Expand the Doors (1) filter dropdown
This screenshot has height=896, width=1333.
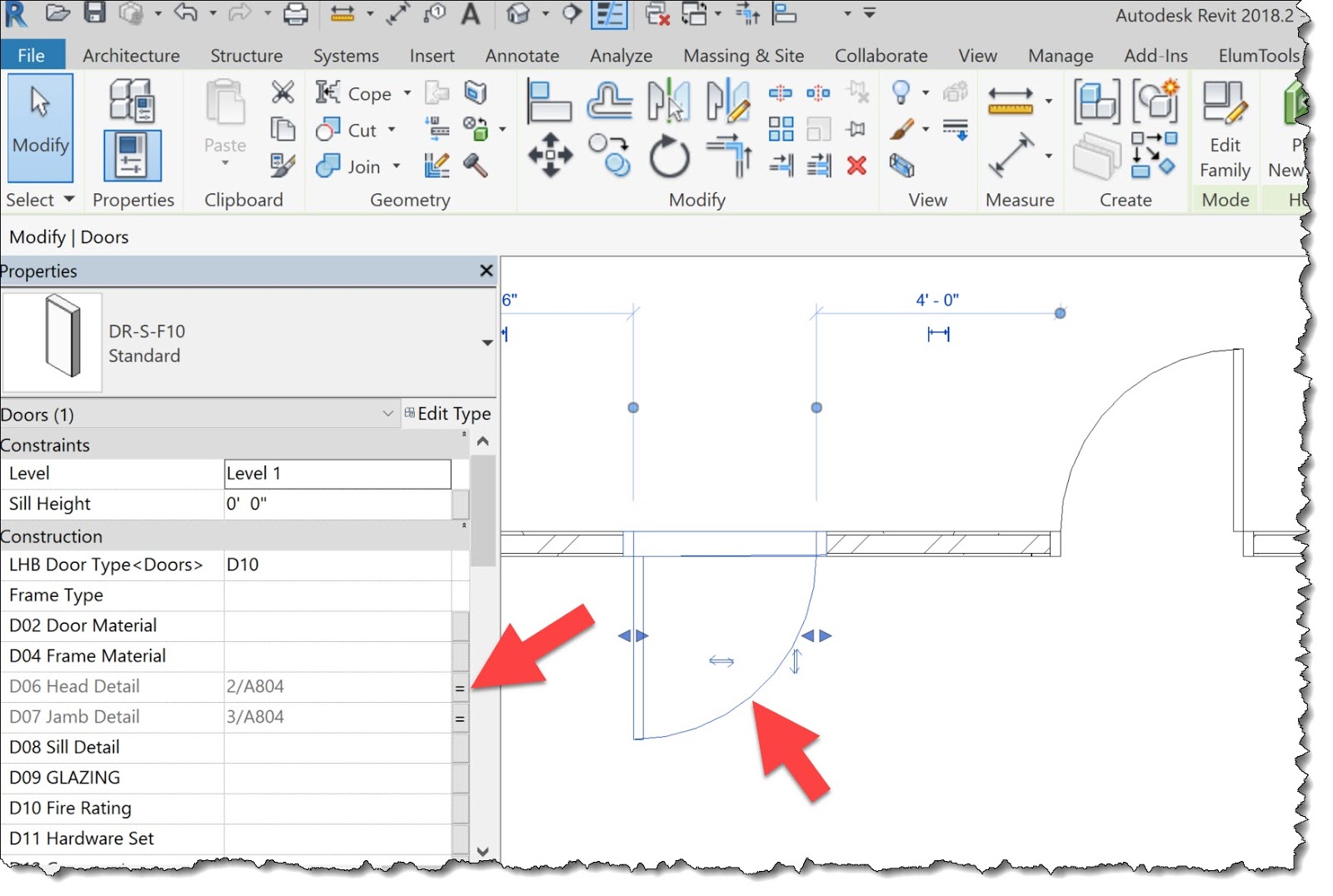[387, 413]
